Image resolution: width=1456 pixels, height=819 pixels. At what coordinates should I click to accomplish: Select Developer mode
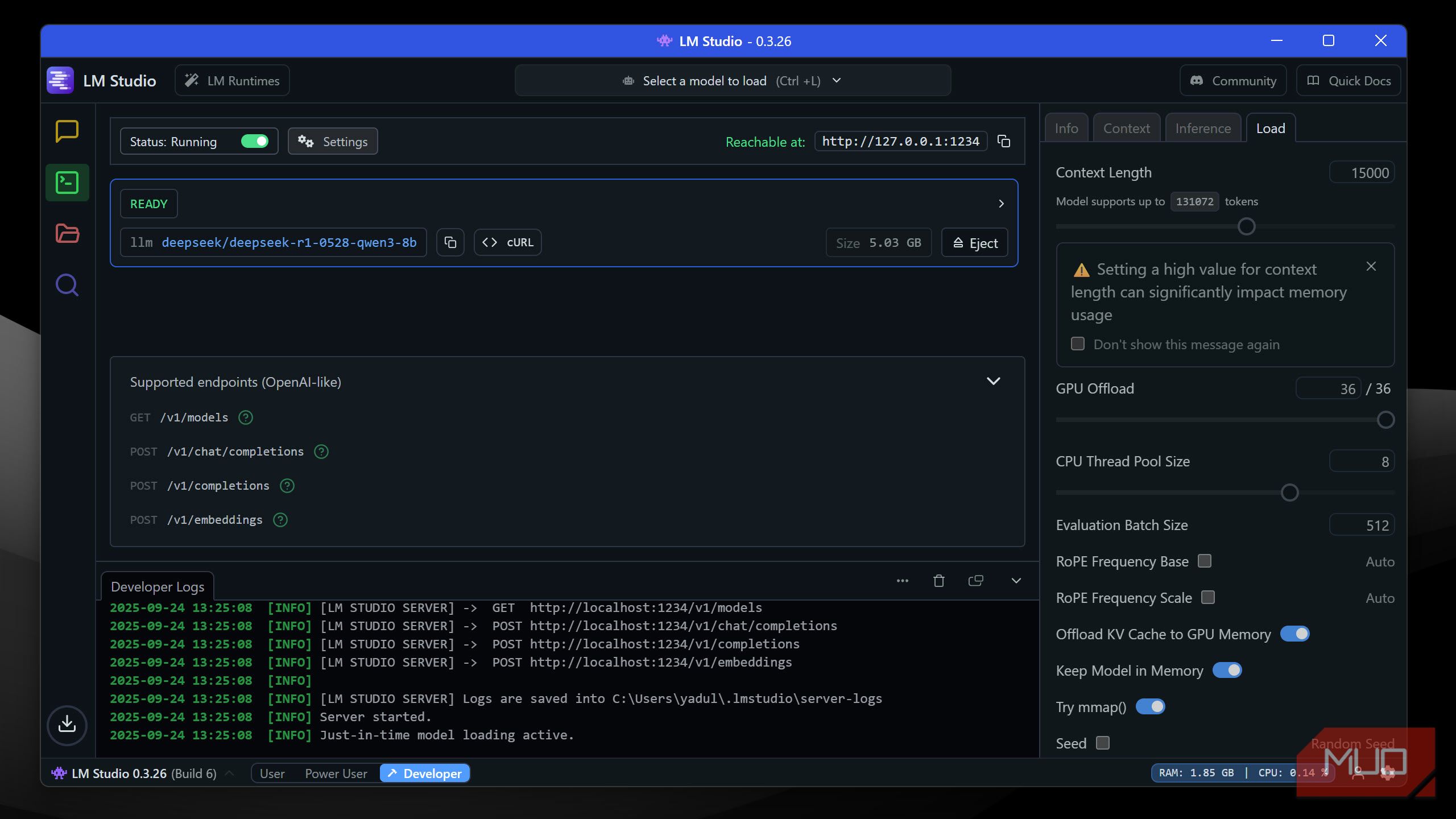click(425, 773)
